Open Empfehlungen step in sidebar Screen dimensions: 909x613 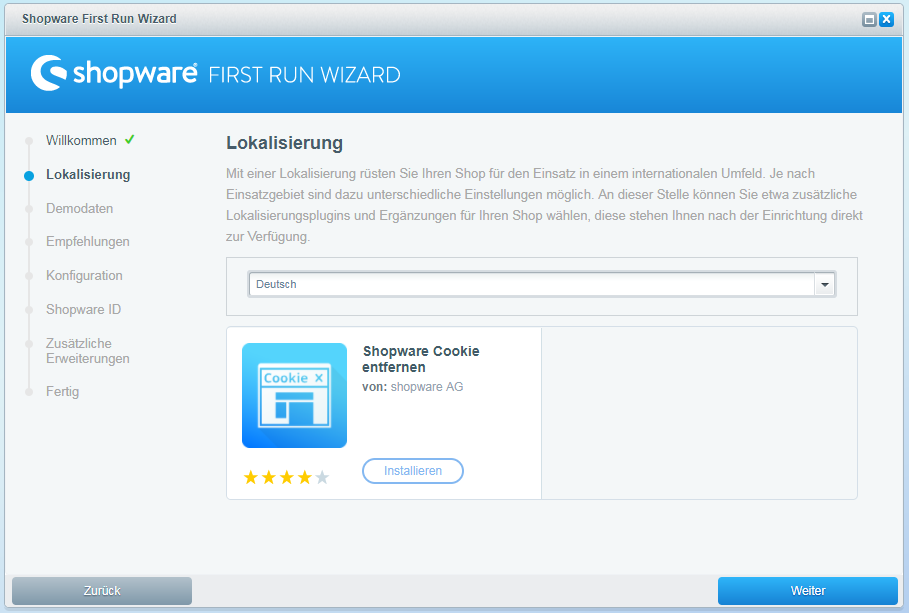pyautogui.click(x=88, y=242)
